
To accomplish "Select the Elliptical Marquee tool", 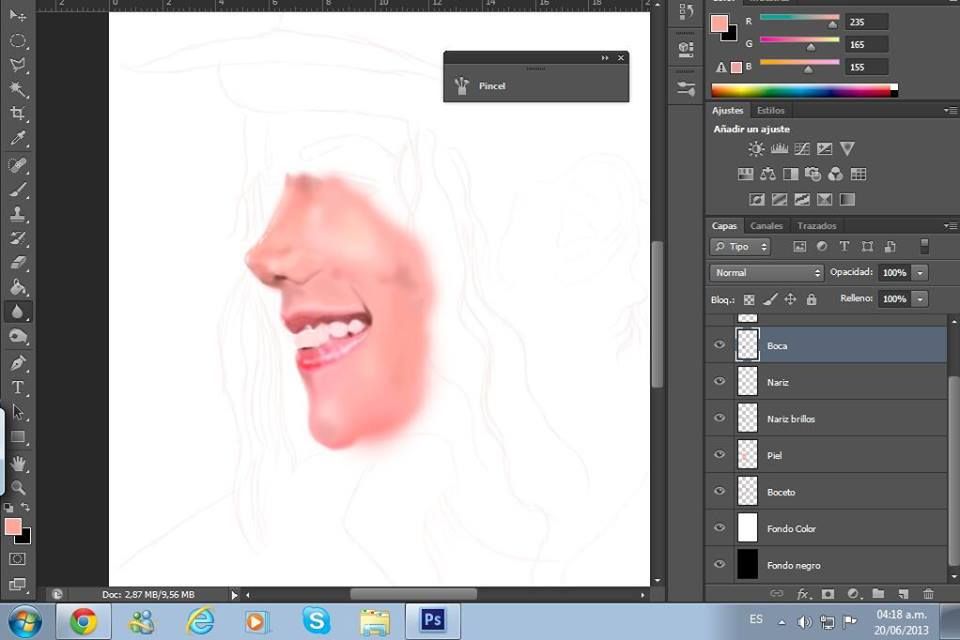I will pos(18,41).
